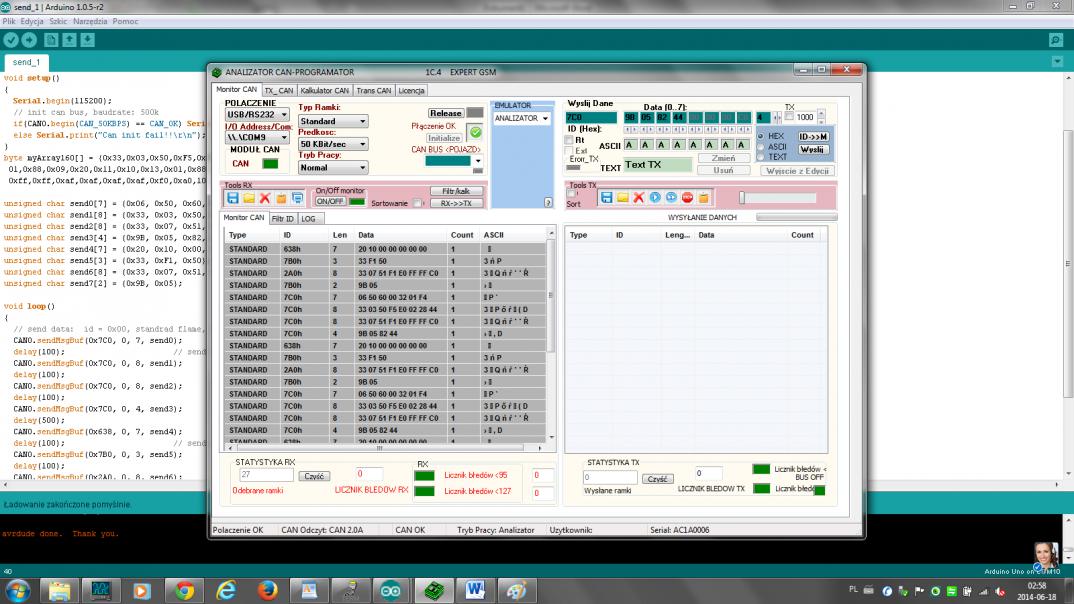Enable the Rt checkbox
Screen dimensions: 1074x604
coord(569,140)
